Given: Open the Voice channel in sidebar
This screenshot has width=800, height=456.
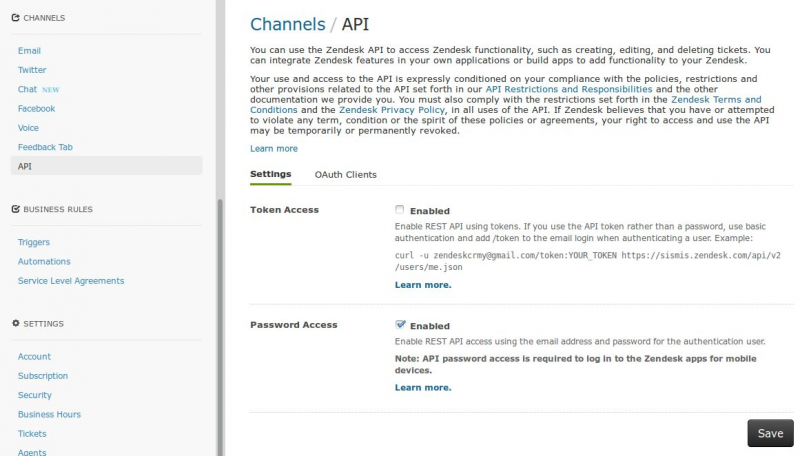Looking at the screenshot, I should pos(28,128).
